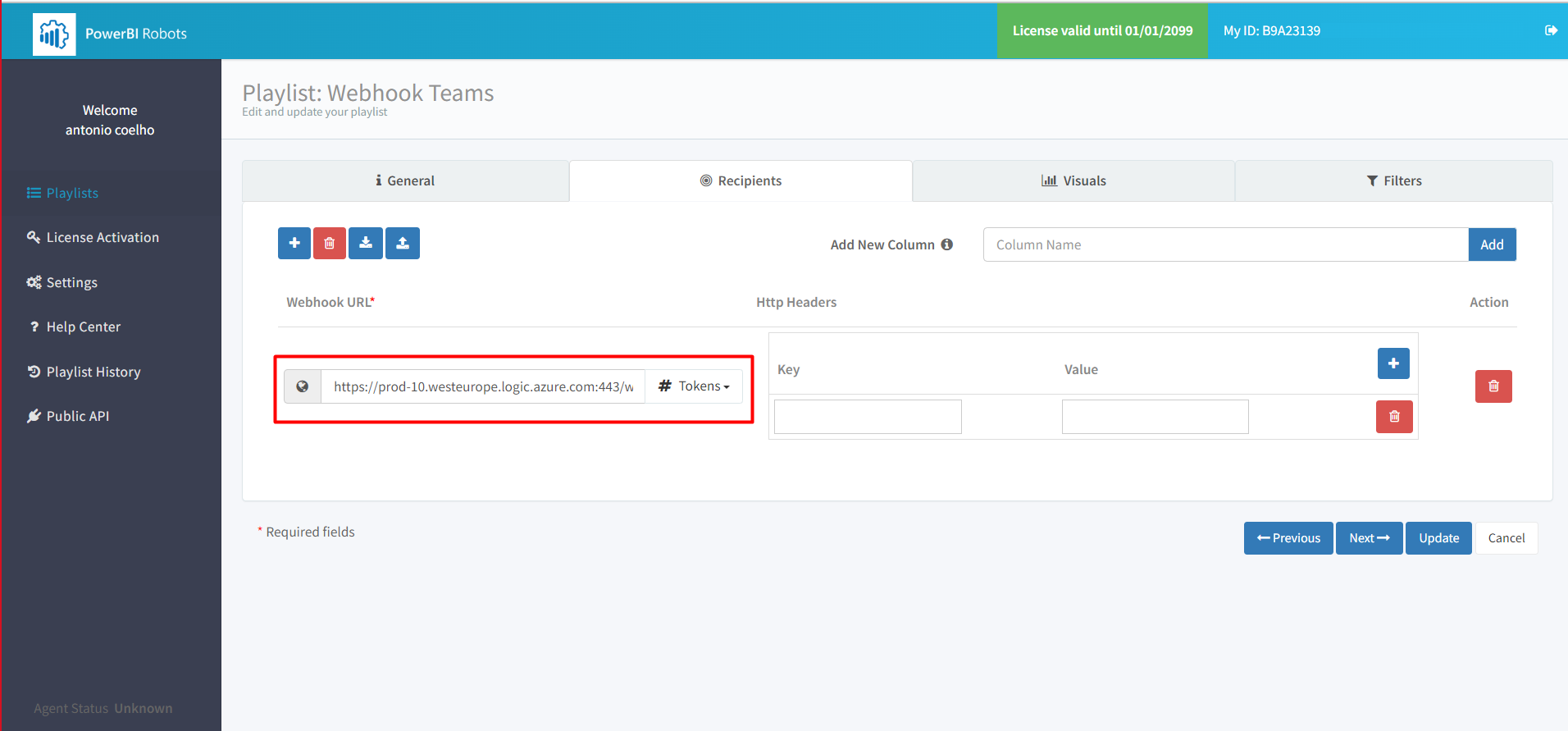Click into the Webhook URL field
Viewport: 1568px width, 731px height.
click(x=483, y=386)
